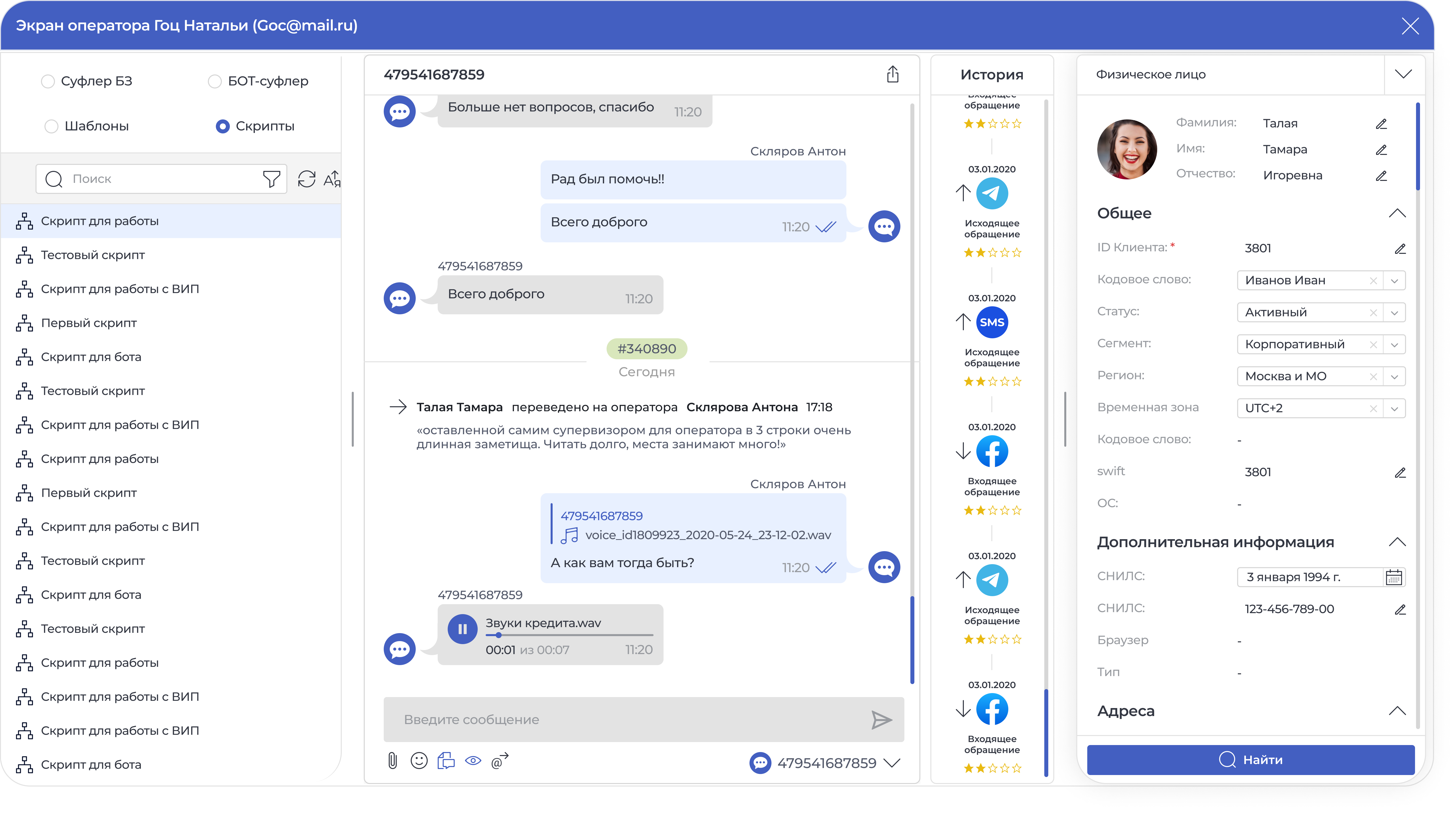Click the filter funnel icon in search
The image size is (1456, 814).
click(x=271, y=179)
